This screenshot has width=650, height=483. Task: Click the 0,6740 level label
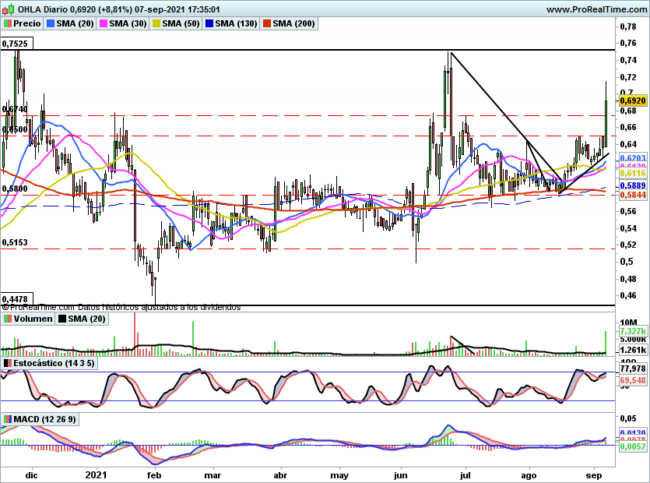15,109
